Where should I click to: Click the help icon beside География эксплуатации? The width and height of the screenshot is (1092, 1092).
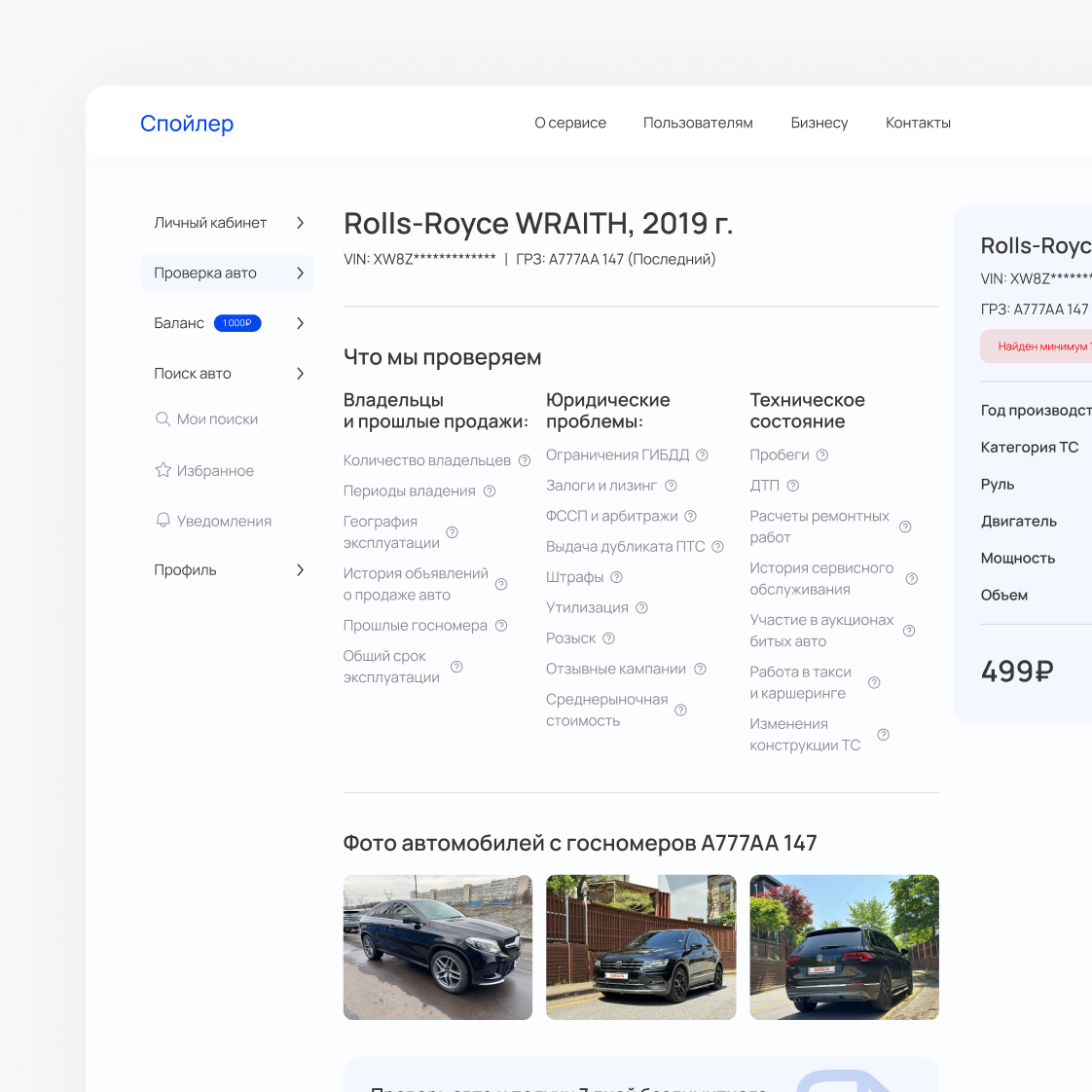point(452,532)
